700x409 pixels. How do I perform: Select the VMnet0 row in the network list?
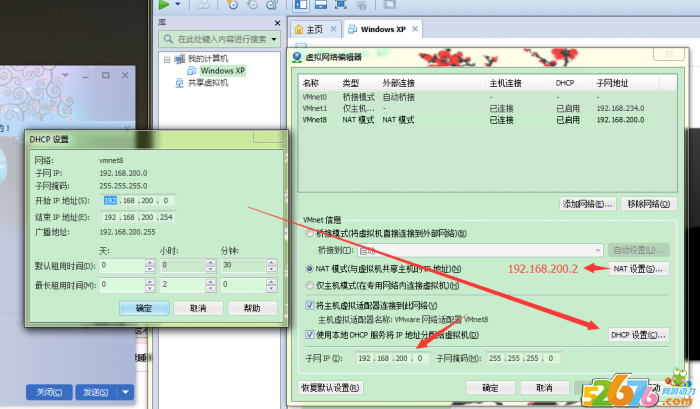click(487, 97)
